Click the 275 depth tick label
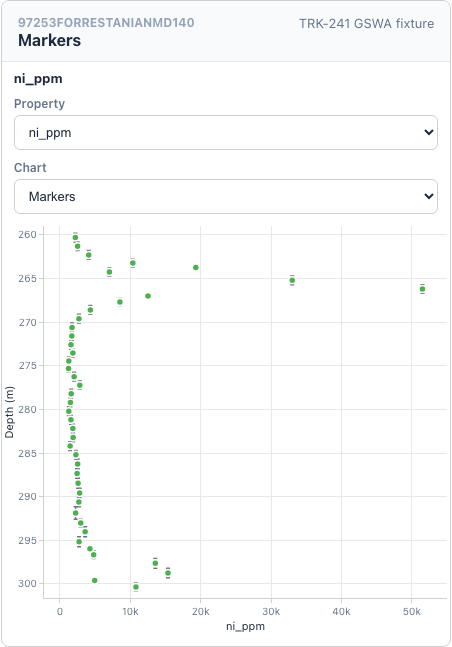Viewport: 452px width, 647px height. pos(28,366)
